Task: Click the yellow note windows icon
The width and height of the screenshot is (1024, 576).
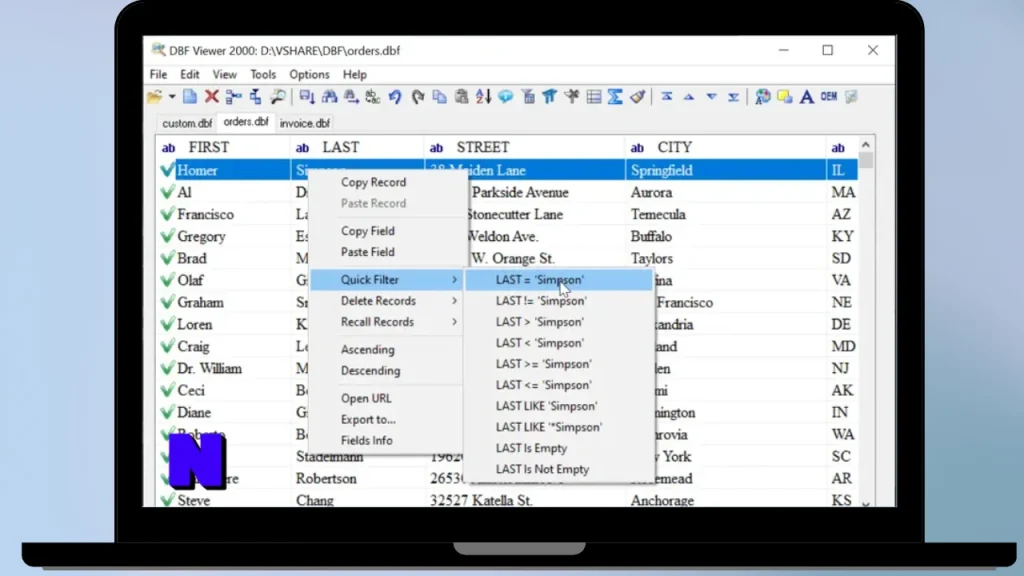Action: point(784,97)
